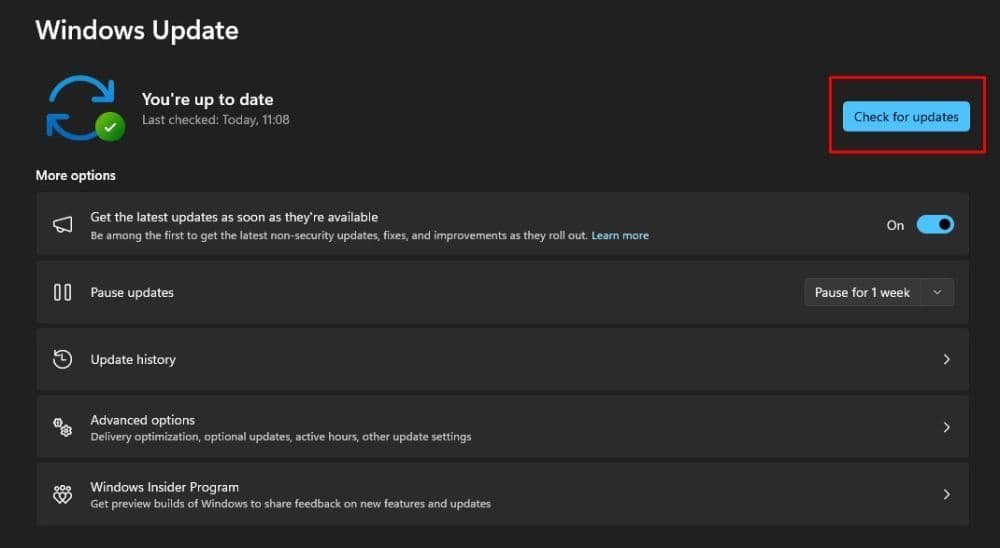Click the Advanced options gears icon
Screen dimensions: 1000x548
coord(62,427)
